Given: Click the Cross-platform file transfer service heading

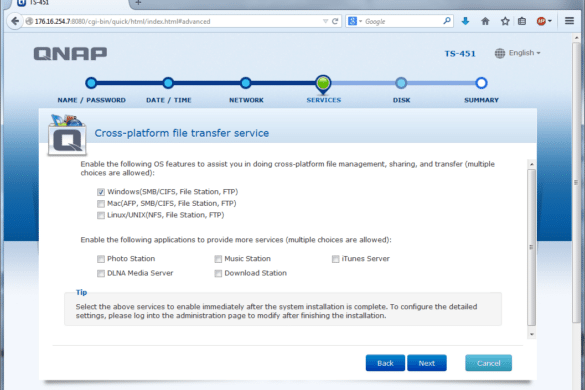Looking at the screenshot, I should coord(182,133).
